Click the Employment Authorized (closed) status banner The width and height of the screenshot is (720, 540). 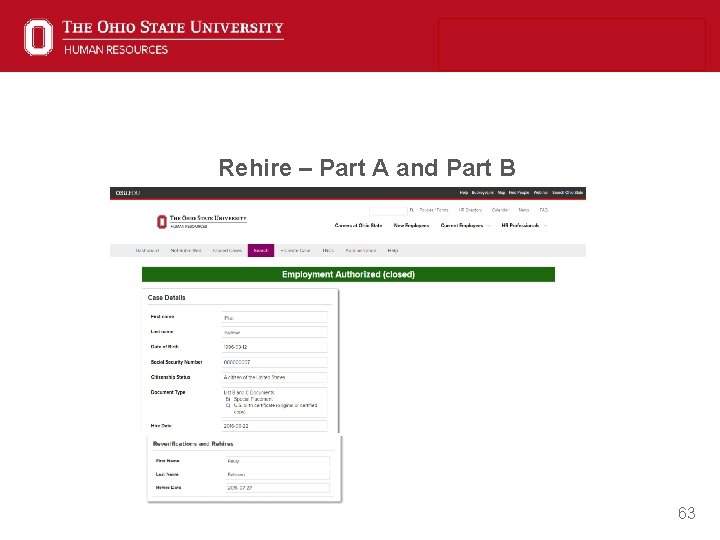point(348,275)
